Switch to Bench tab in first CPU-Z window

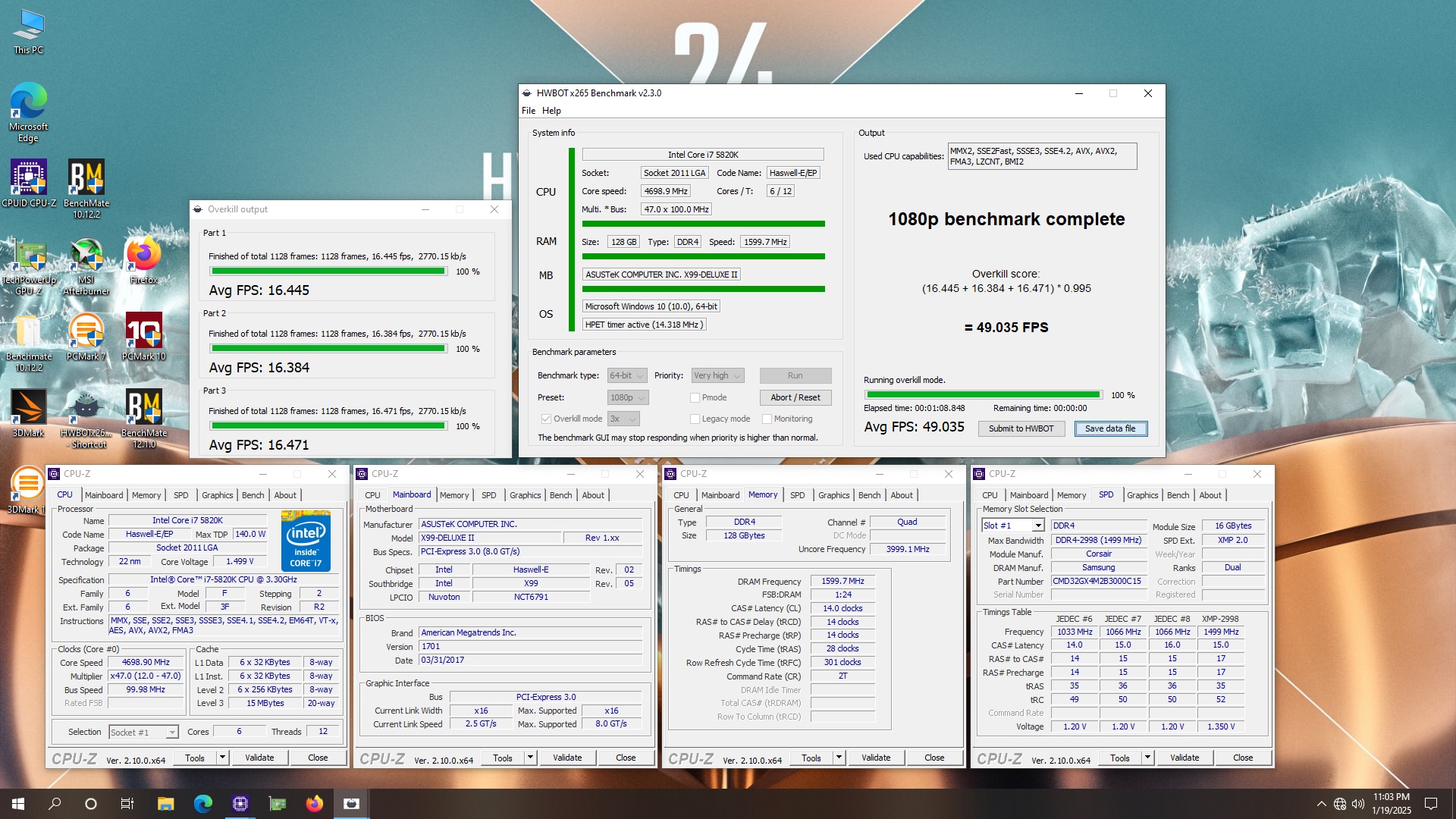[253, 495]
